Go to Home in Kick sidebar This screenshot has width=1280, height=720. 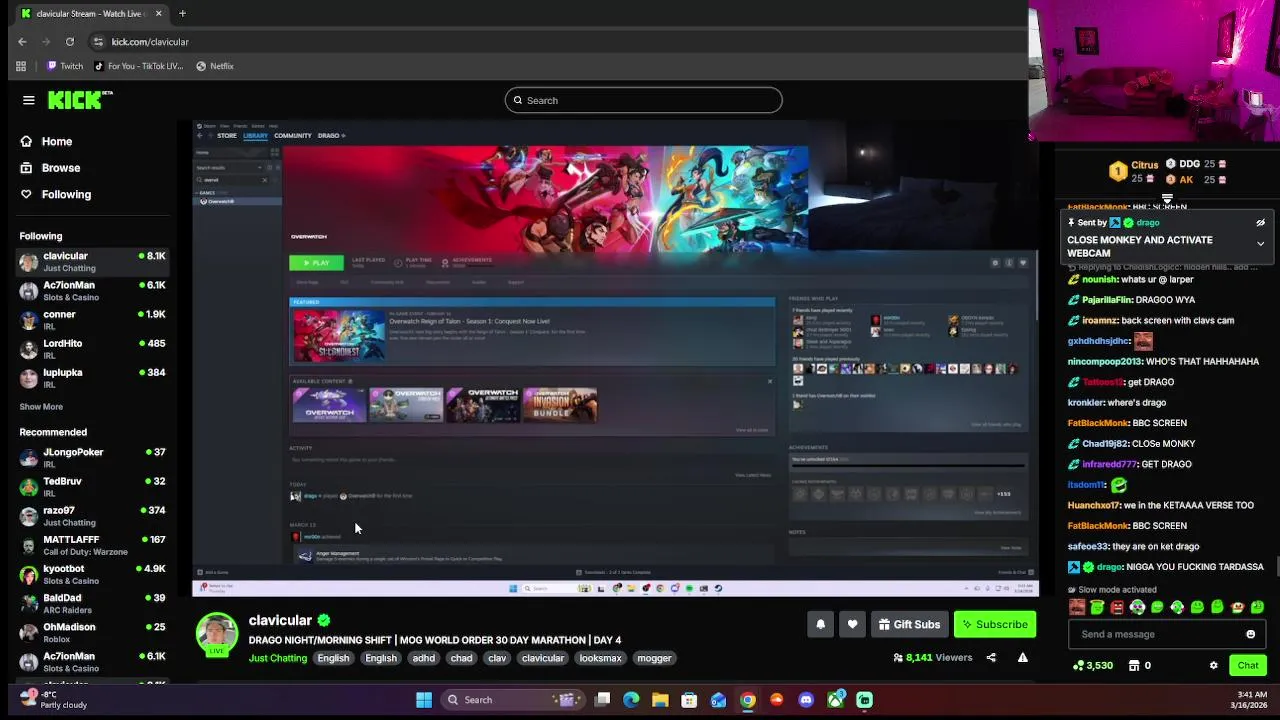[x=46, y=142]
